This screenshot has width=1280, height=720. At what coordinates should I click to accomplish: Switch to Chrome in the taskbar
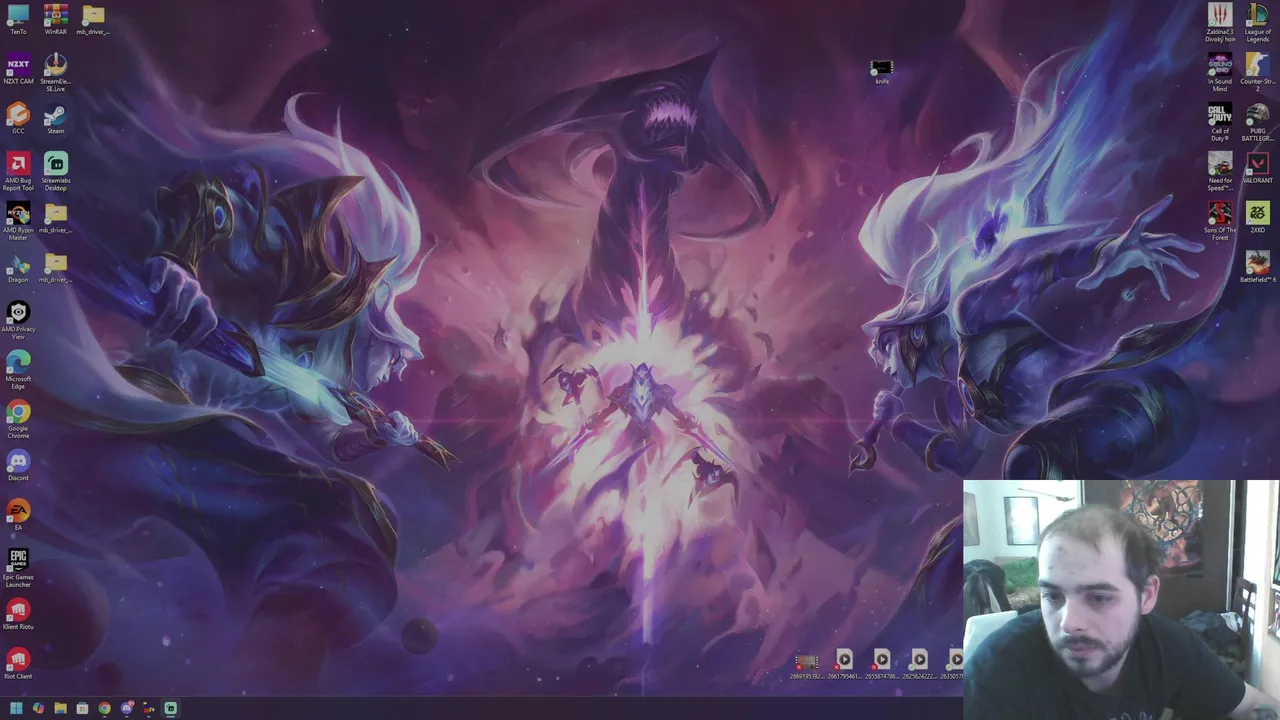tap(104, 709)
